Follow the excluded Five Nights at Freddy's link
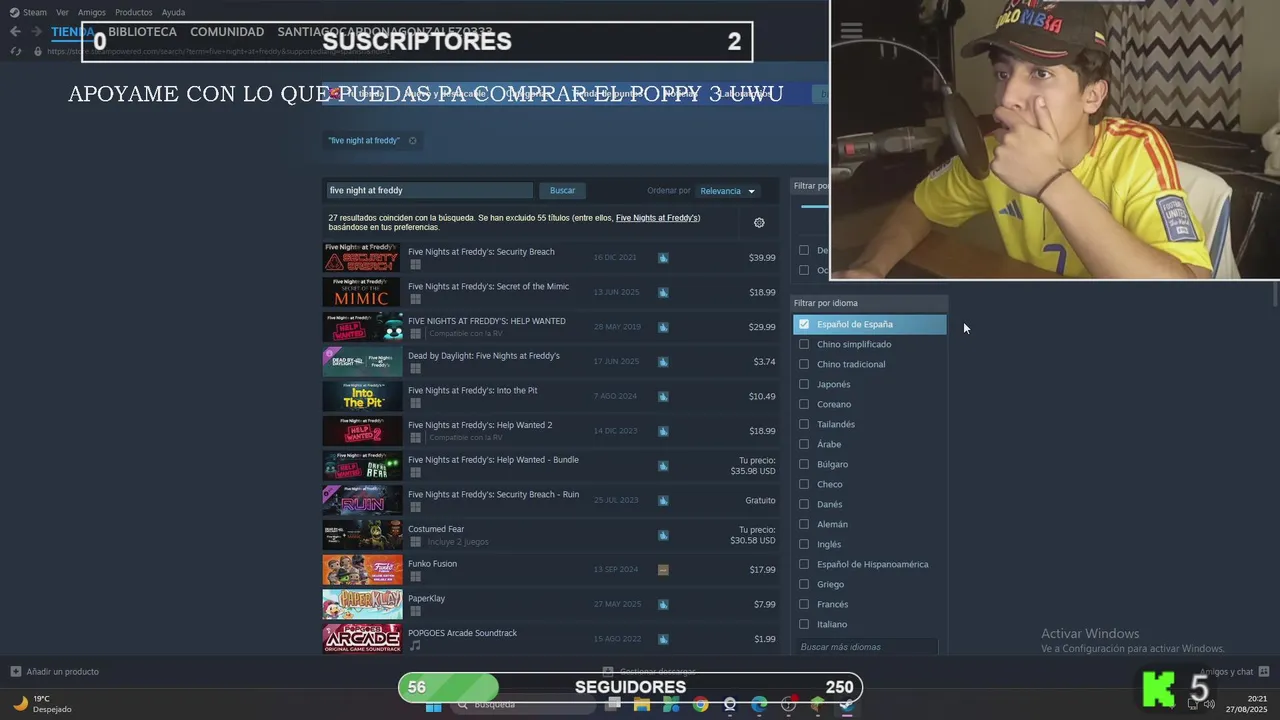This screenshot has width=1280, height=720. click(x=657, y=218)
